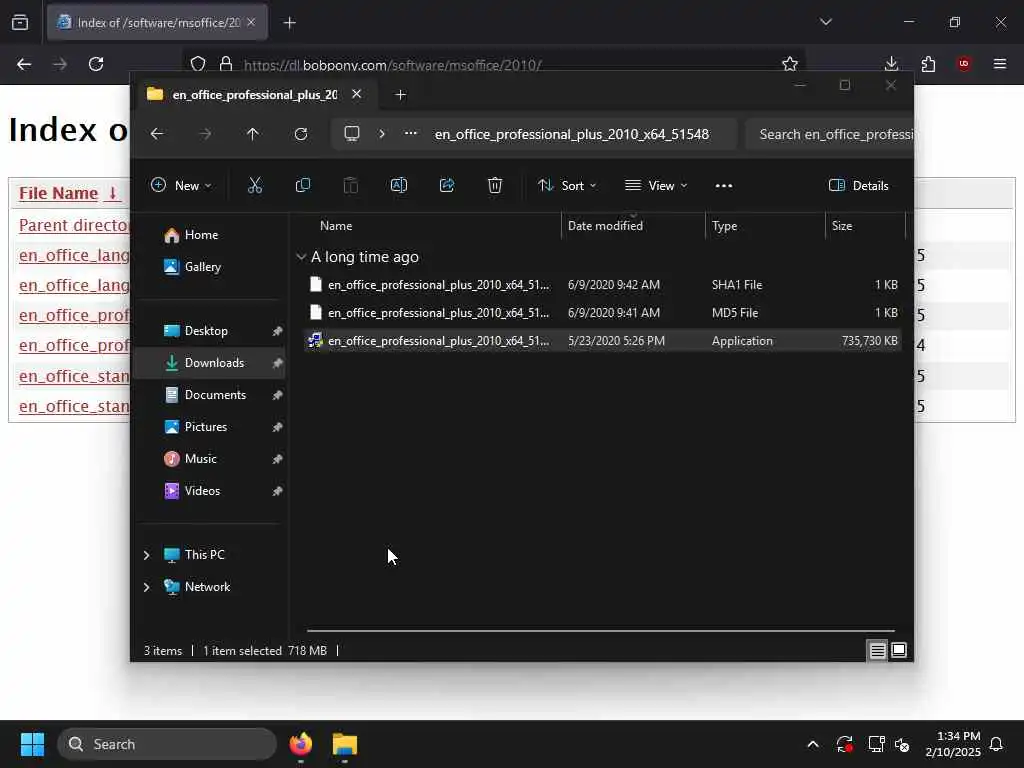Go up one folder level

coord(253,134)
